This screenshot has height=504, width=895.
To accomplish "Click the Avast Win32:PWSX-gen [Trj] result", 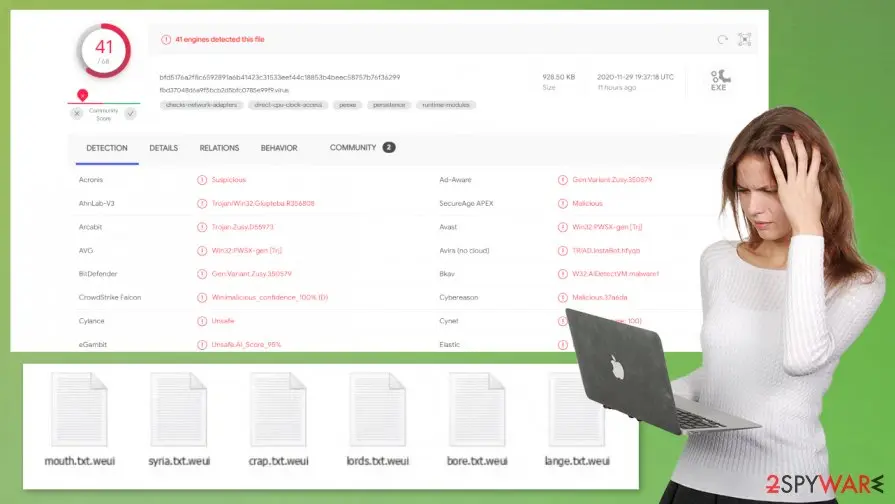I will coord(607,227).
